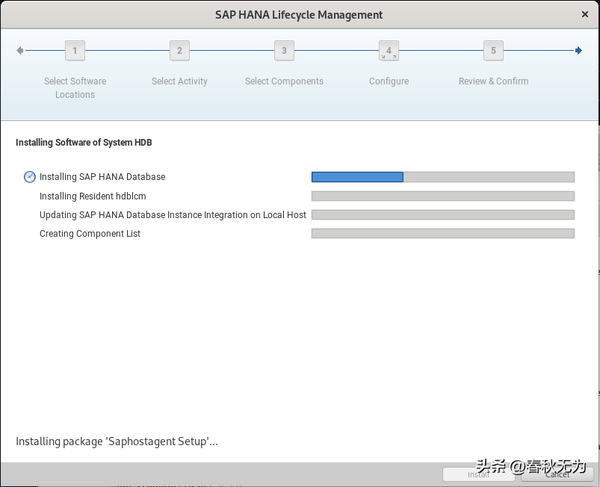Image resolution: width=600 pixels, height=487 pixels.
Task: Click 'Creating Component List' text
Action: point(90,234)
